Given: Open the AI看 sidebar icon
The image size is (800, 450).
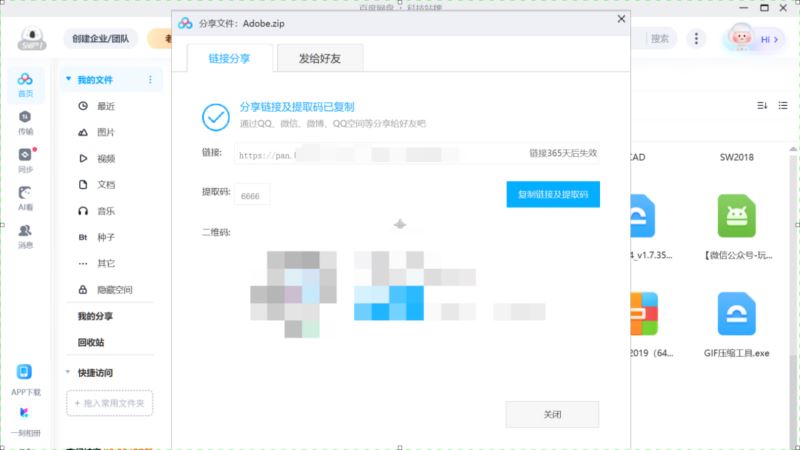Looking at the screenshot, I should [25, 198].
